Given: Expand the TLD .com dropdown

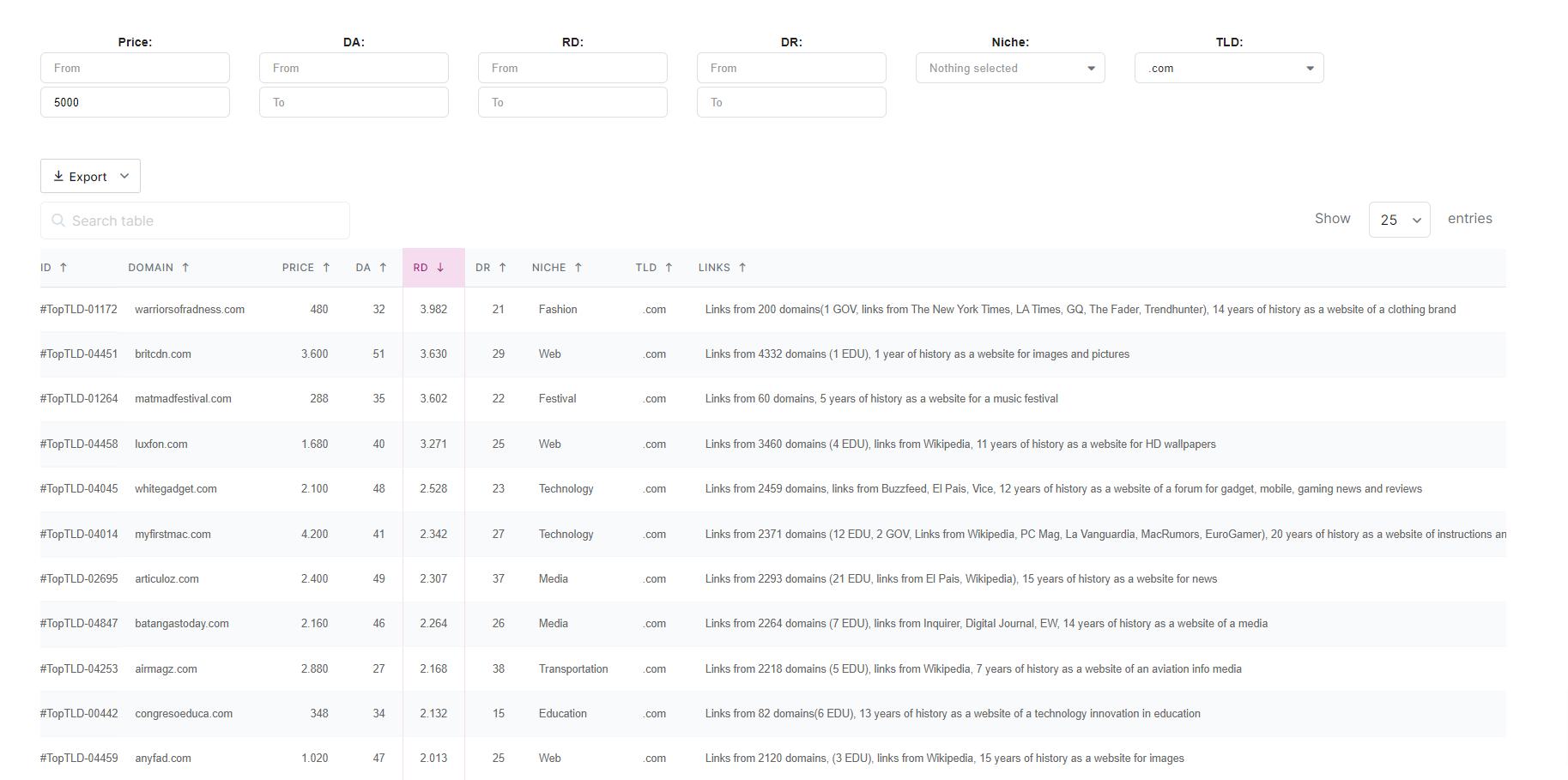Looking at the screenshot, I should [x=1229, y=69].
